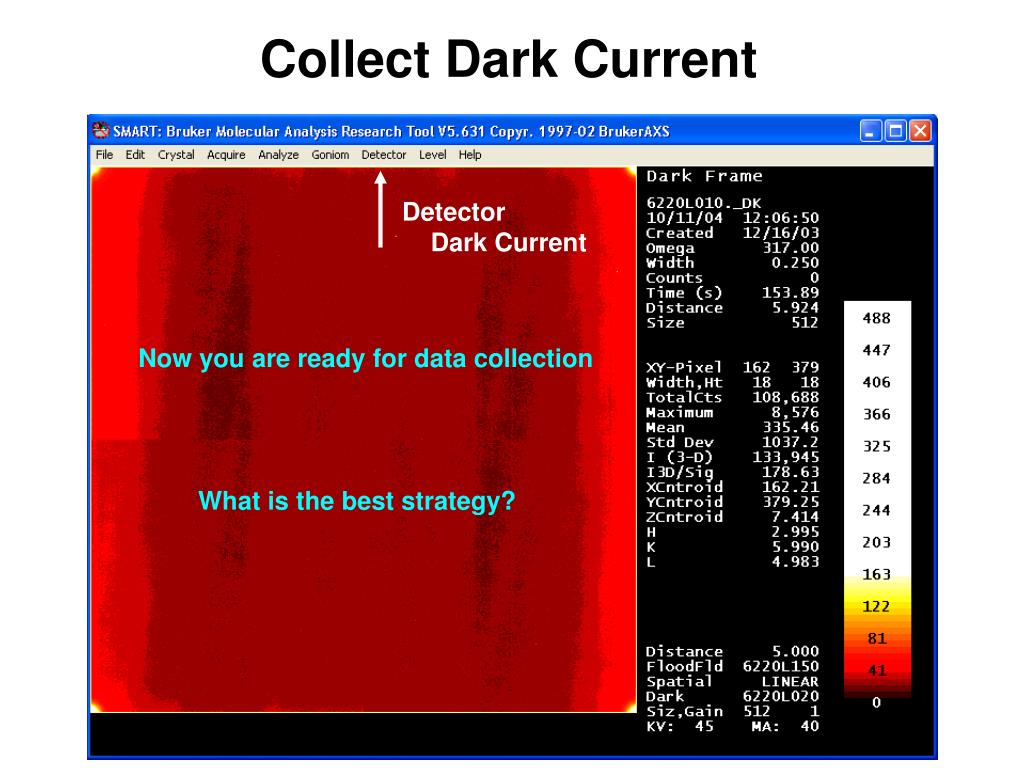Click the I (3-D) value 133,945
Viewport: 1024px width, 768px height.
pos(786,457)
